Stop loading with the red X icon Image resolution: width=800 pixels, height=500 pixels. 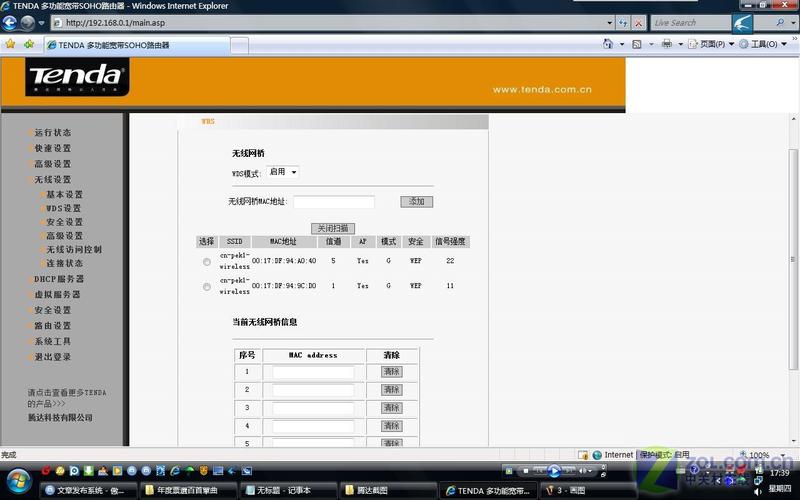[x=638, y=22]
